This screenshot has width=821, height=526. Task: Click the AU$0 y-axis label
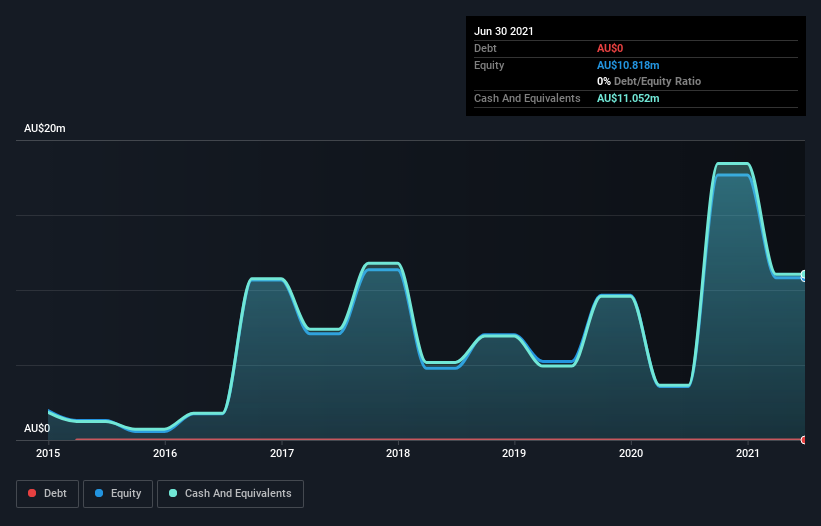(37, 428)
